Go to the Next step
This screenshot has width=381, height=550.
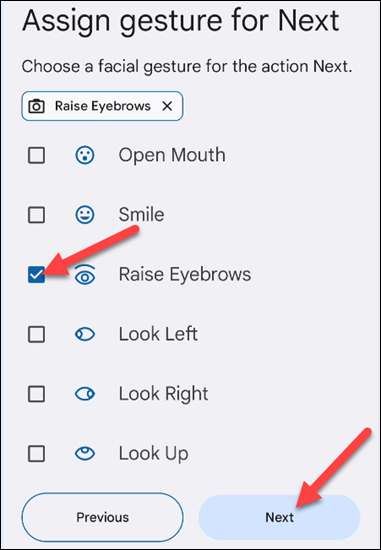280,517
